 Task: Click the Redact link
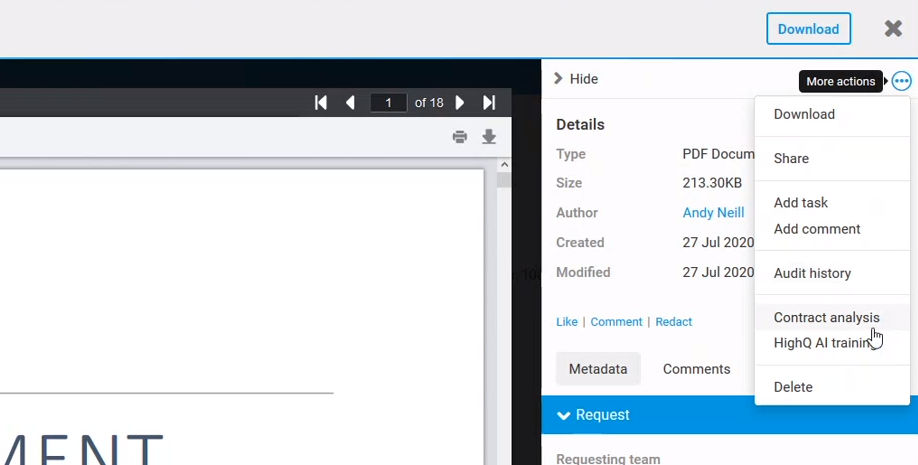pyautogui.click(x=673, y=322)
